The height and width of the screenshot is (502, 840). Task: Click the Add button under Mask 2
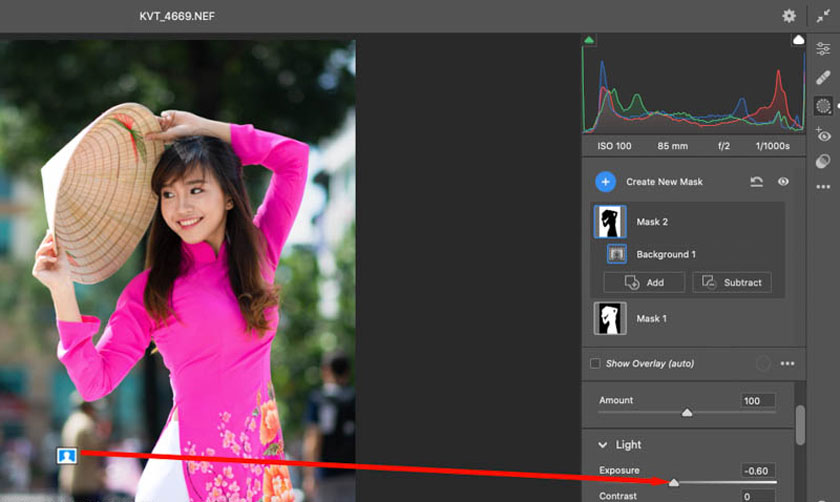(644, 282)
